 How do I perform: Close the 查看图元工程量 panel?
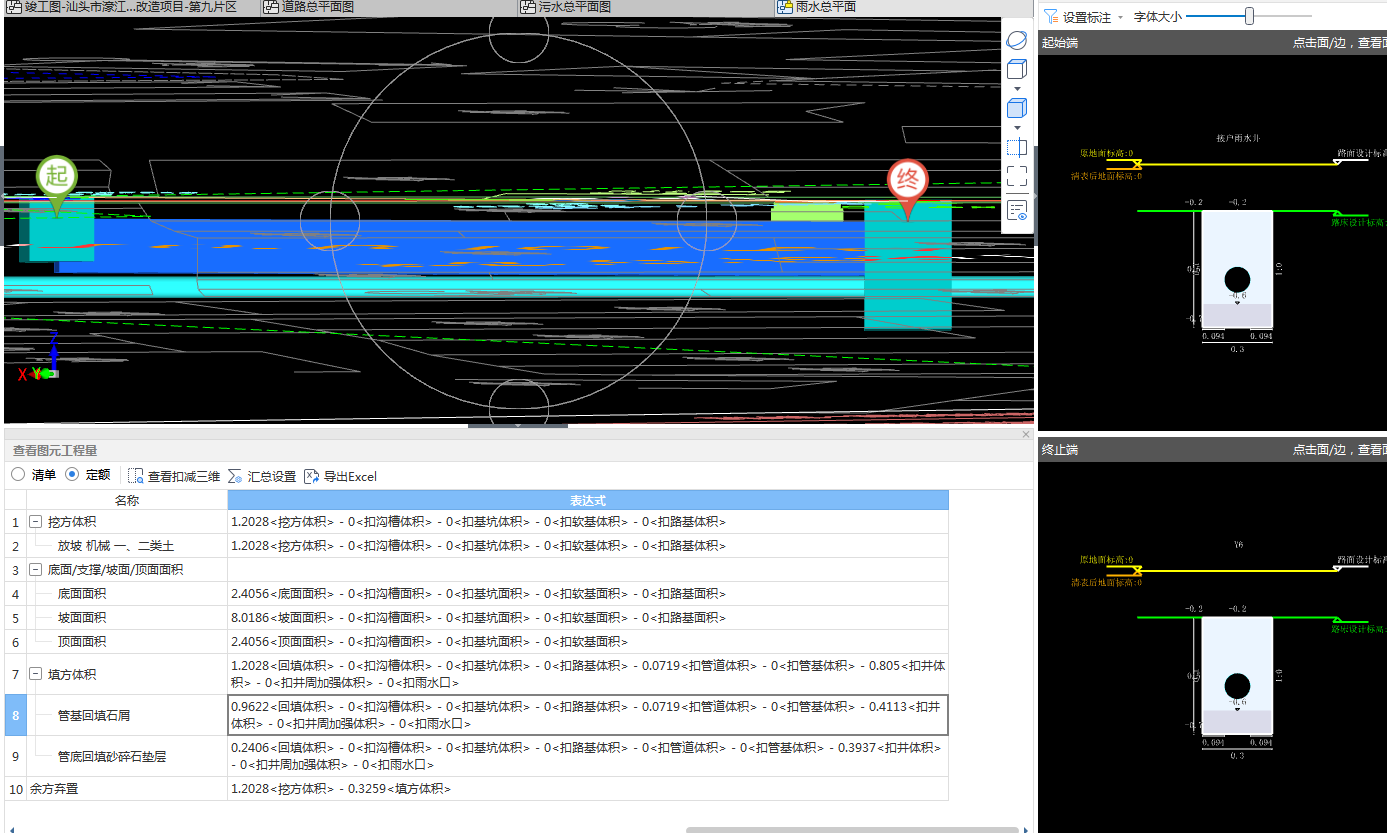(x=1025, y=435)
